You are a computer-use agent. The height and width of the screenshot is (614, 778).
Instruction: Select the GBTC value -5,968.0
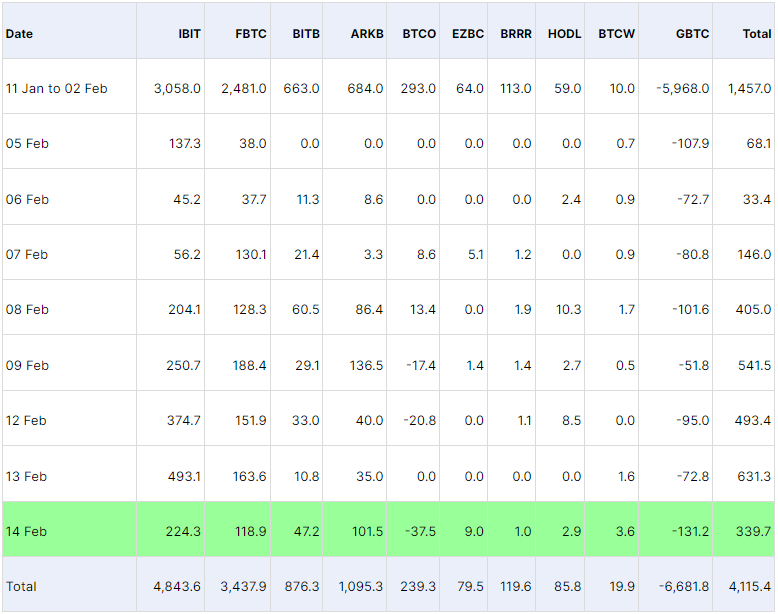point(683,88)
